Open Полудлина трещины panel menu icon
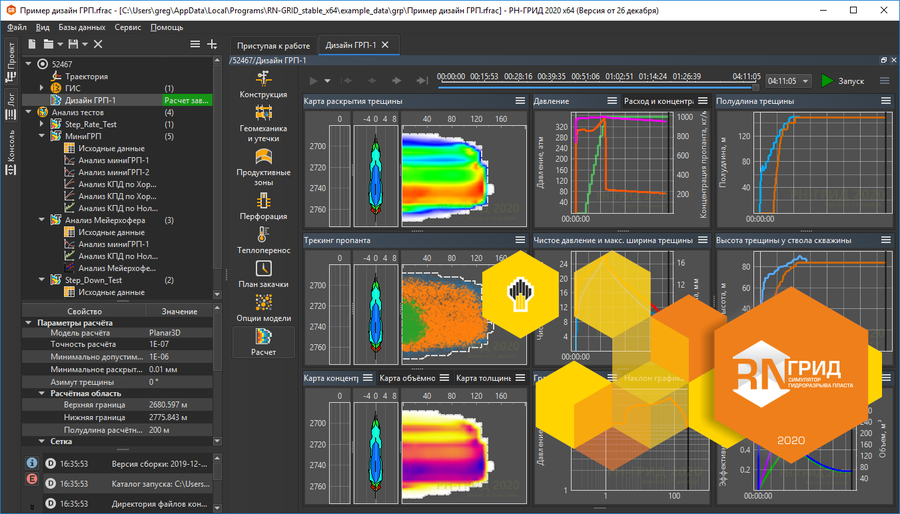 tap(886, 101)
